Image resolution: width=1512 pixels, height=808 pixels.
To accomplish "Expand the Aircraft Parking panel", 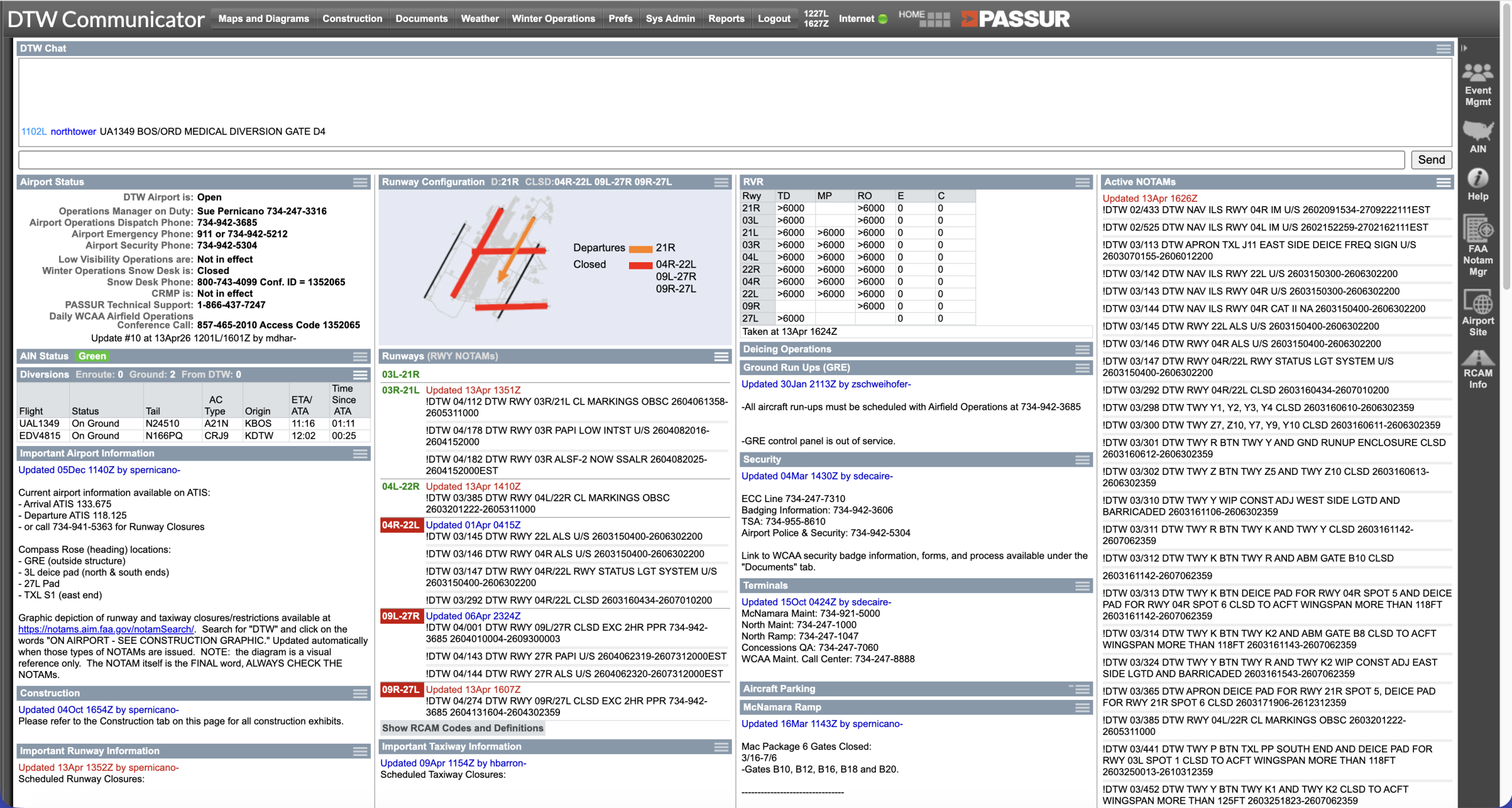I will [1082, 689].
